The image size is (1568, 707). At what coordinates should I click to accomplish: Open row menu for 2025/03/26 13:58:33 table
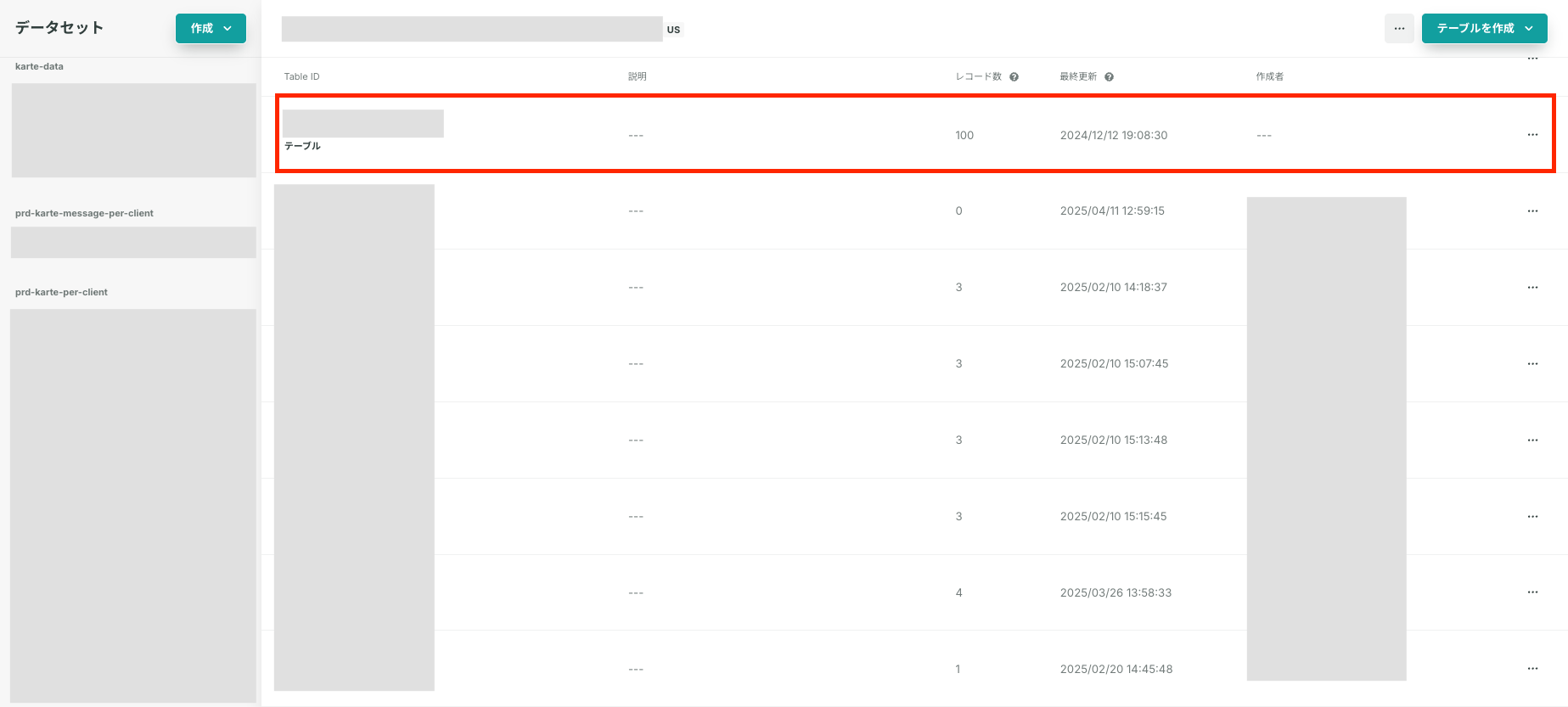click(x=1532, y=592)
